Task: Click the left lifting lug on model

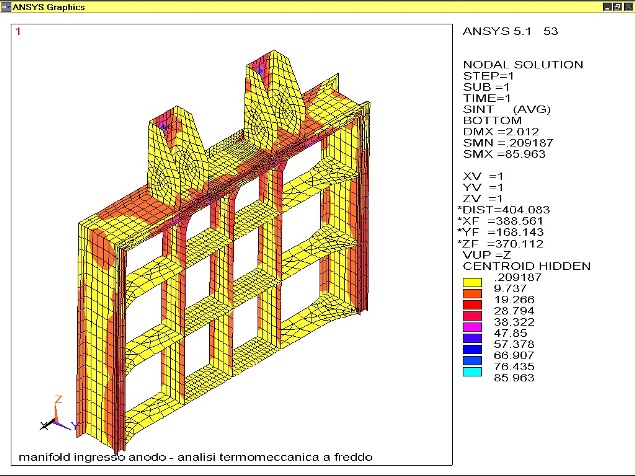Action: click(177, 156)
